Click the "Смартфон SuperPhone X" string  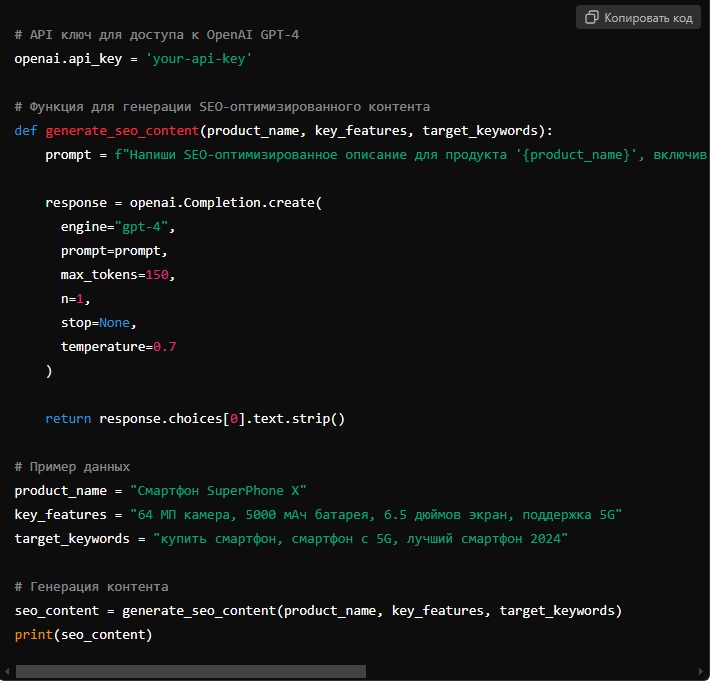click(x=218, y=491)
